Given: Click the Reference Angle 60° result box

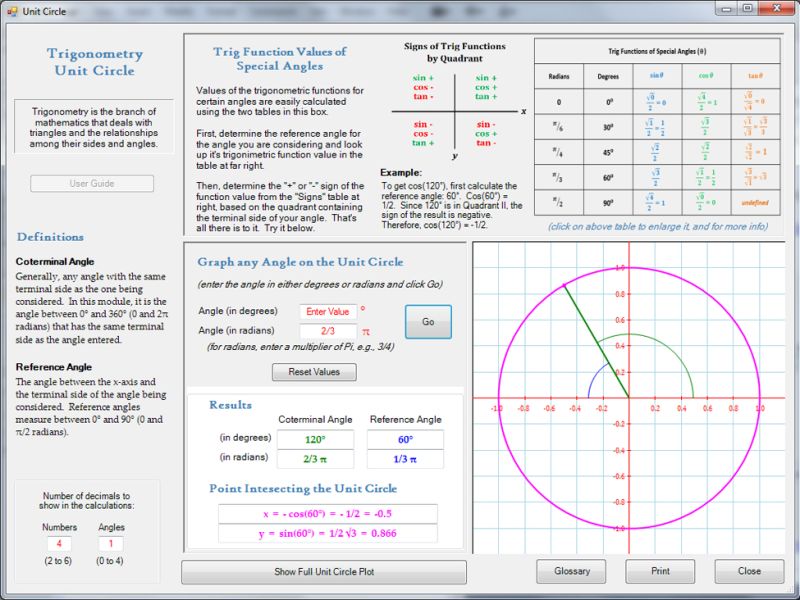Looking at the screenshot, I should tap(407, 440).
